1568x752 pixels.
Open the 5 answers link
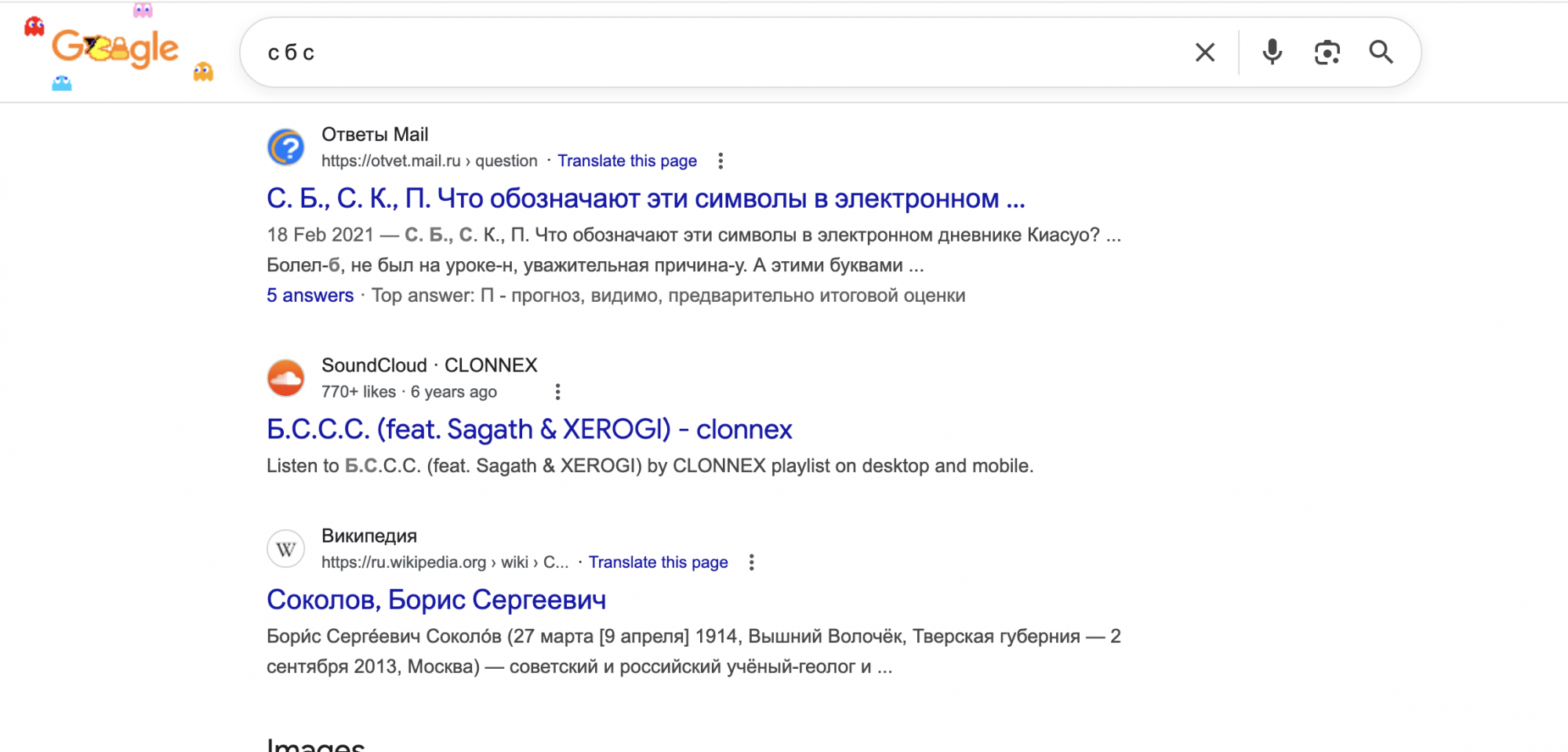(x=310, y=295)
